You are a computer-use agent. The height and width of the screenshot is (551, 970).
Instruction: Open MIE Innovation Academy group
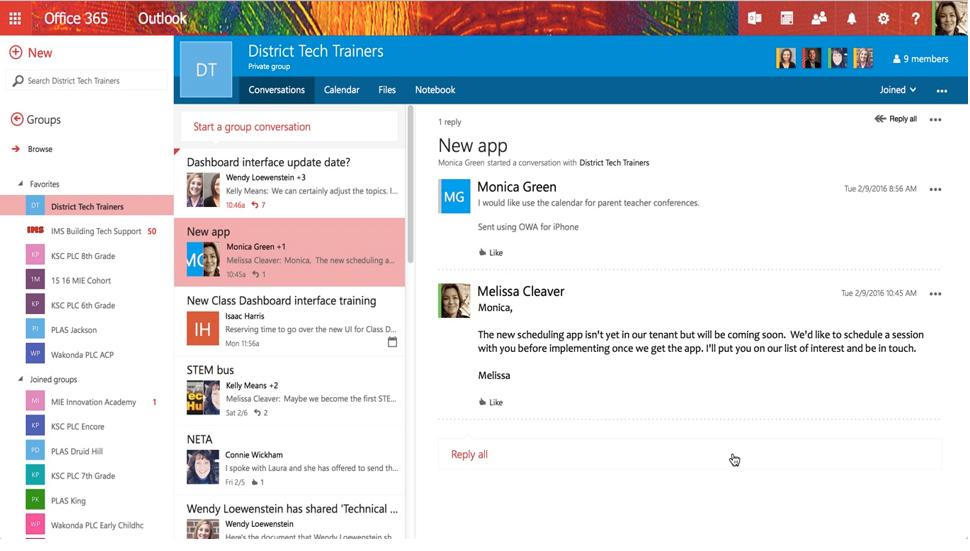(x=87, y=401)
